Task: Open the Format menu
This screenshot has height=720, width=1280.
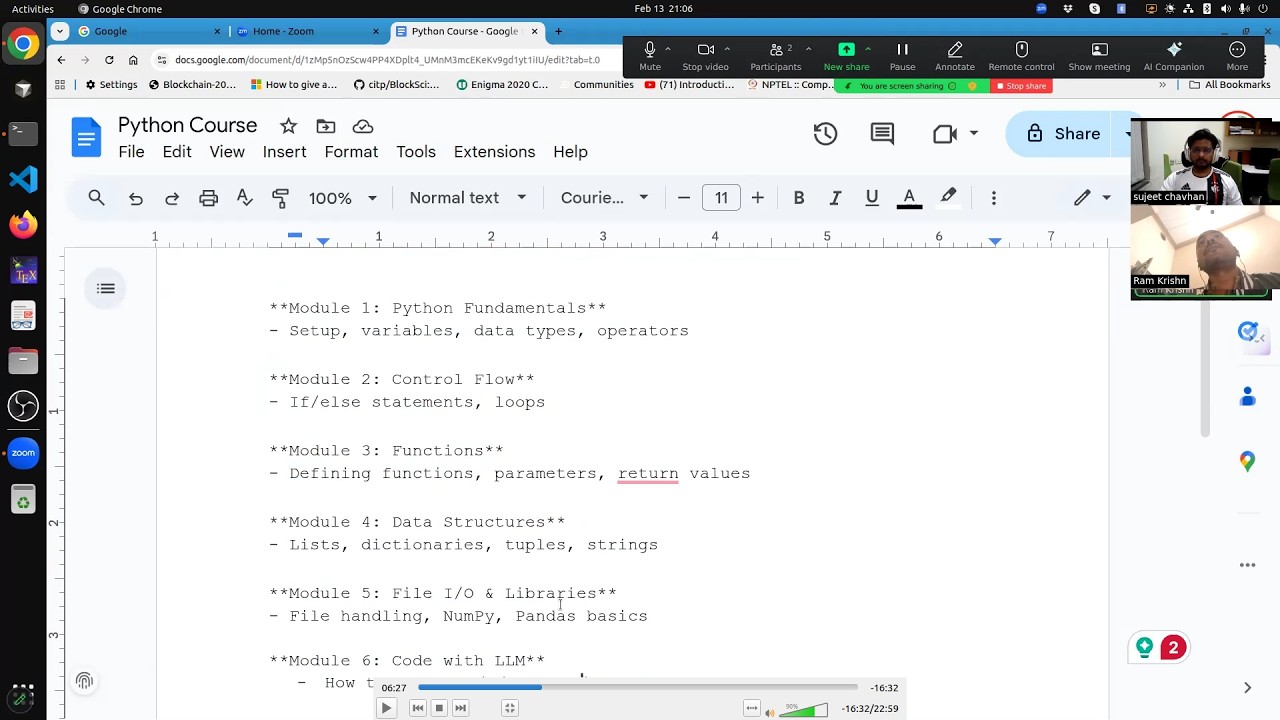Action: pos(351,152)
